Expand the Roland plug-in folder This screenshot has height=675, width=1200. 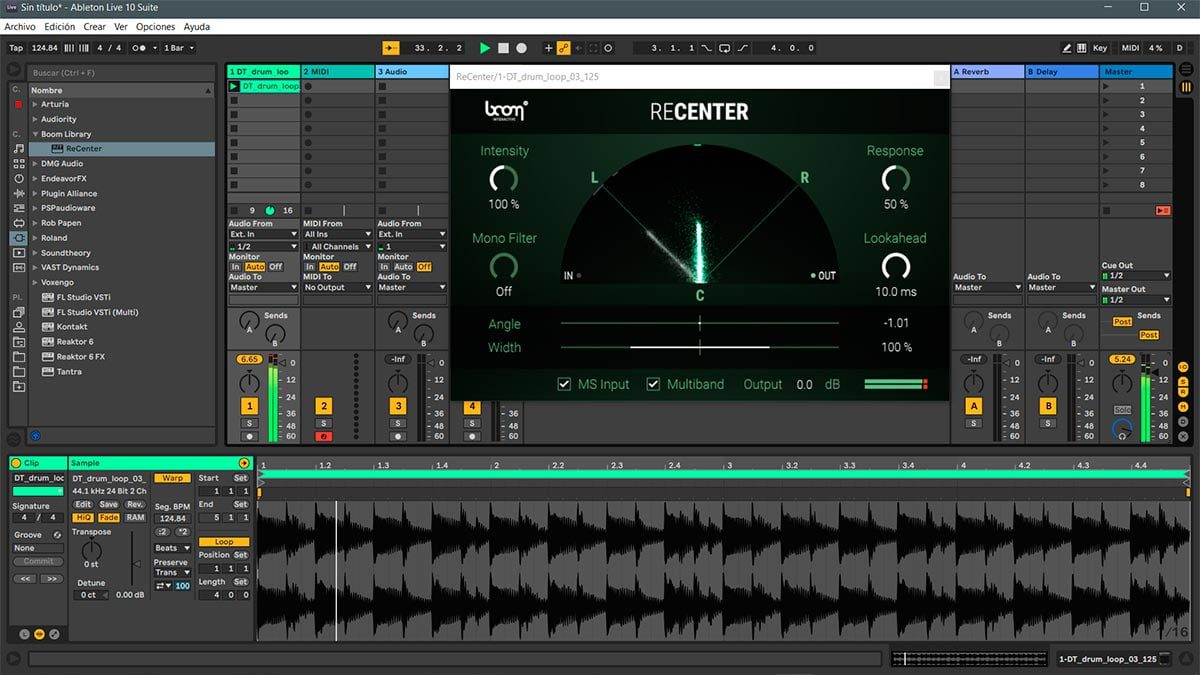[36, 238]
